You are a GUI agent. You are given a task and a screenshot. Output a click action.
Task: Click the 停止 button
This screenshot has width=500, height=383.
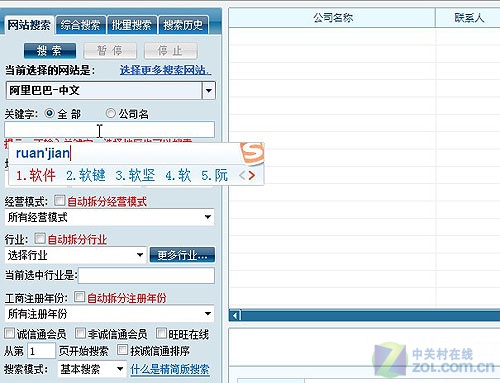pyautogui.click(x=170, y=51)
